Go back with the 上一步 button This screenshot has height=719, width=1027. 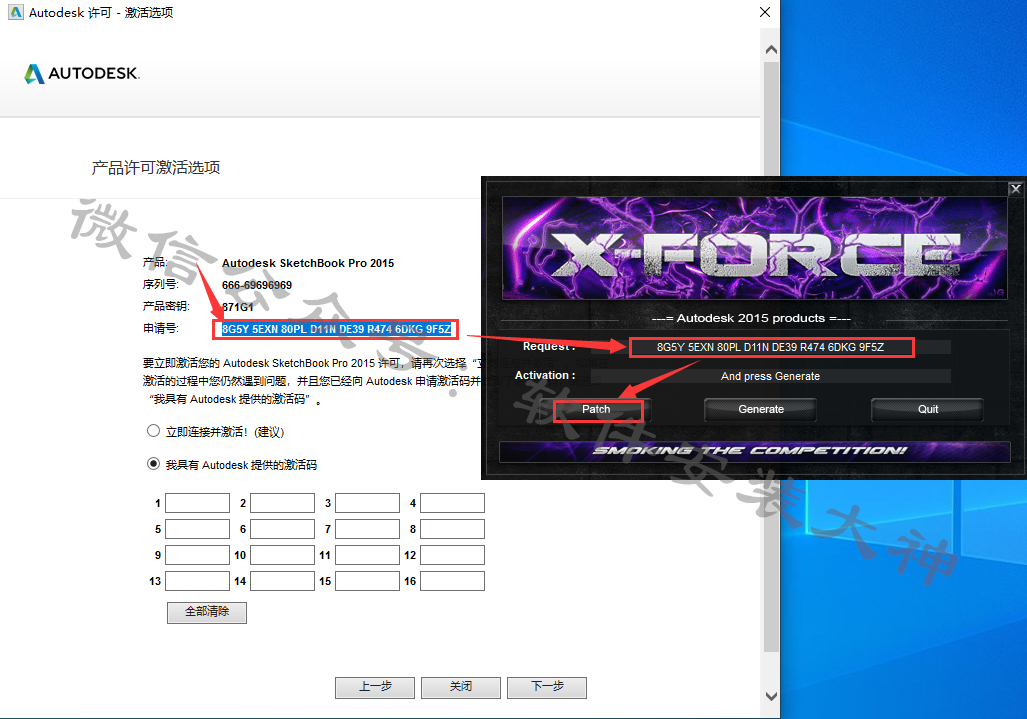tap(375, 687)
